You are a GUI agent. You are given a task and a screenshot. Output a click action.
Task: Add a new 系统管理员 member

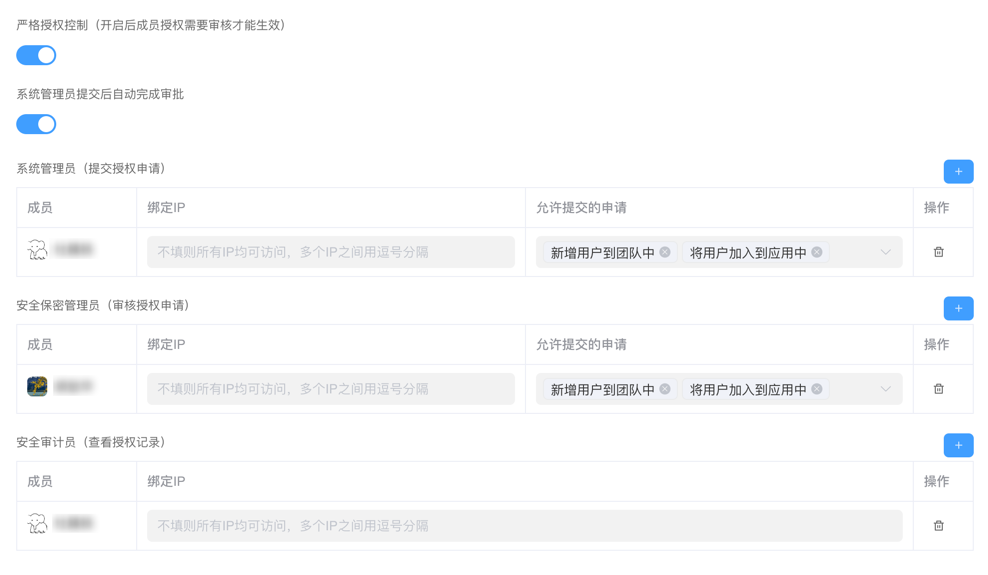pyautogui.click(x=957, y=172)
